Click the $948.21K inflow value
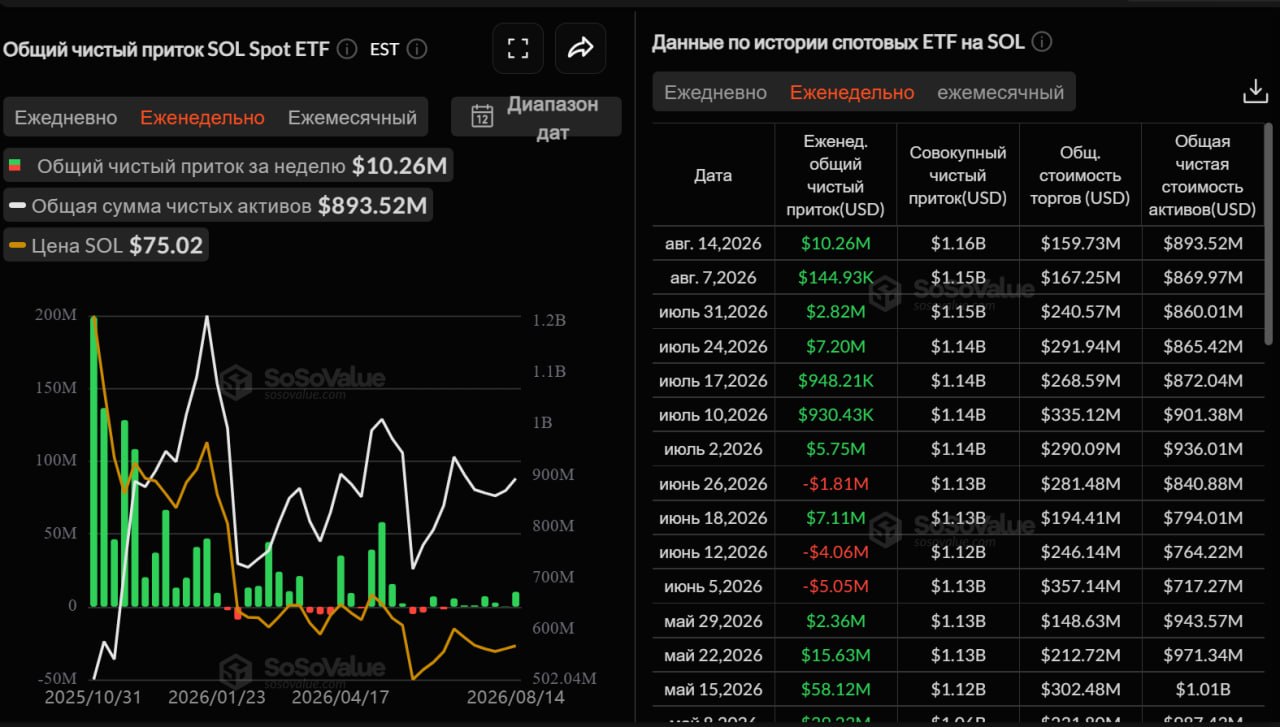Viewport: 1280px width, 727px height. point(835,380)
